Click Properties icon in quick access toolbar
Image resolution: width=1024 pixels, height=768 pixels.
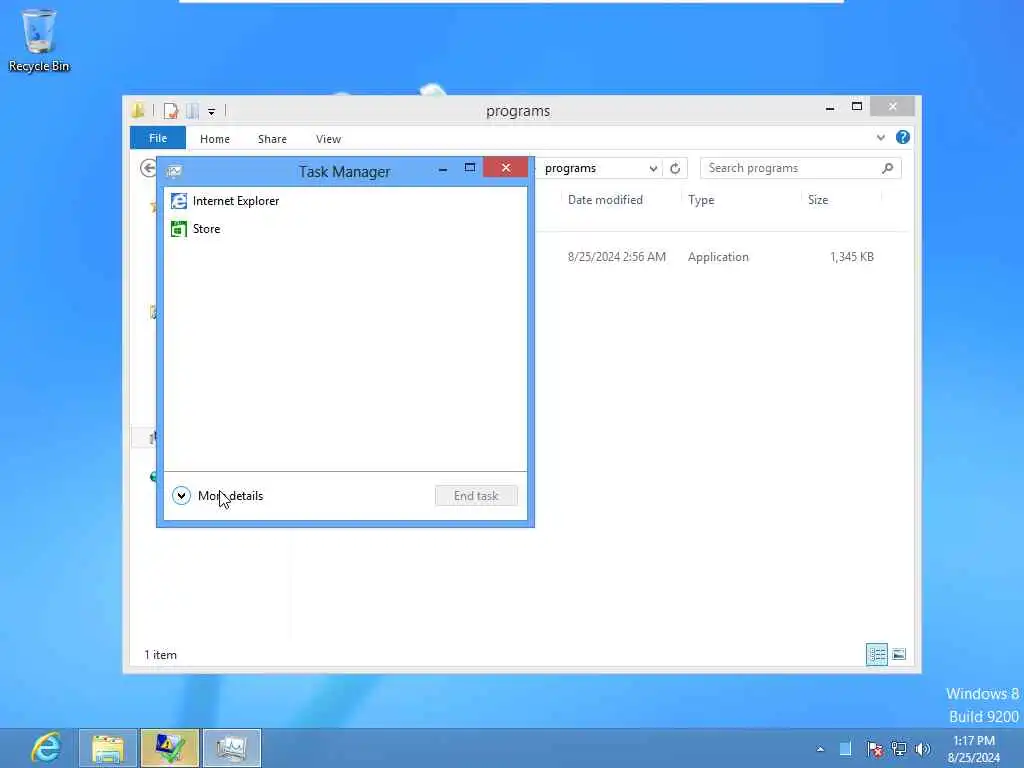pyautogui.click(x=170, y=111)
